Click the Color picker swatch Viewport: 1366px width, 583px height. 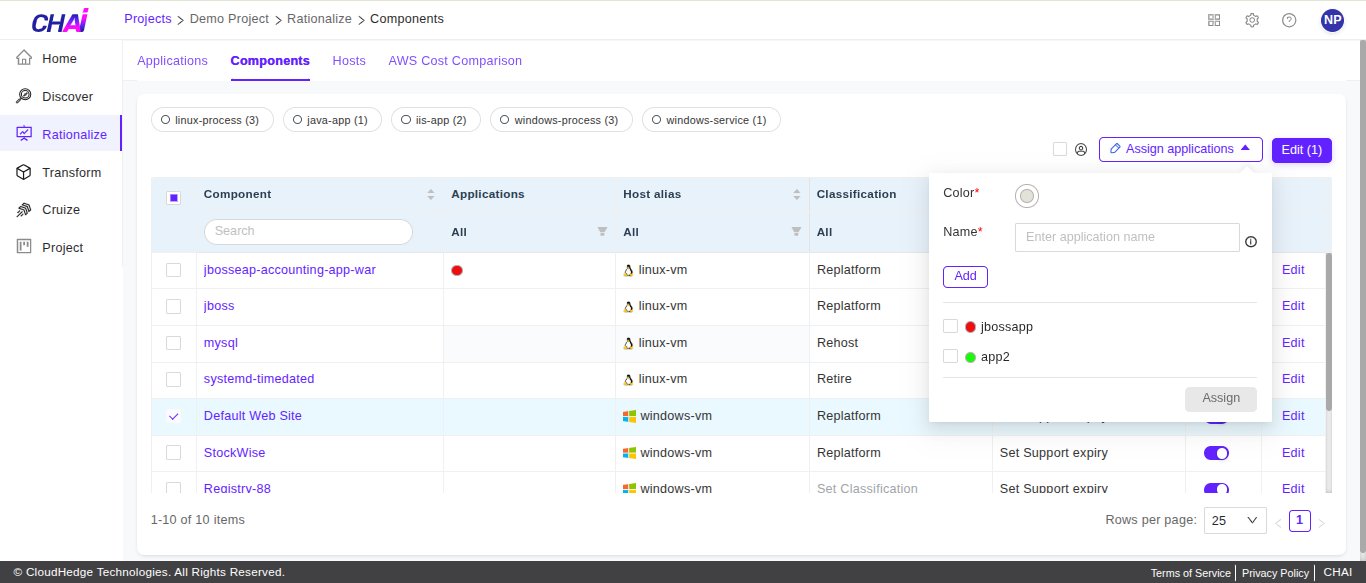coord(1027,196)
